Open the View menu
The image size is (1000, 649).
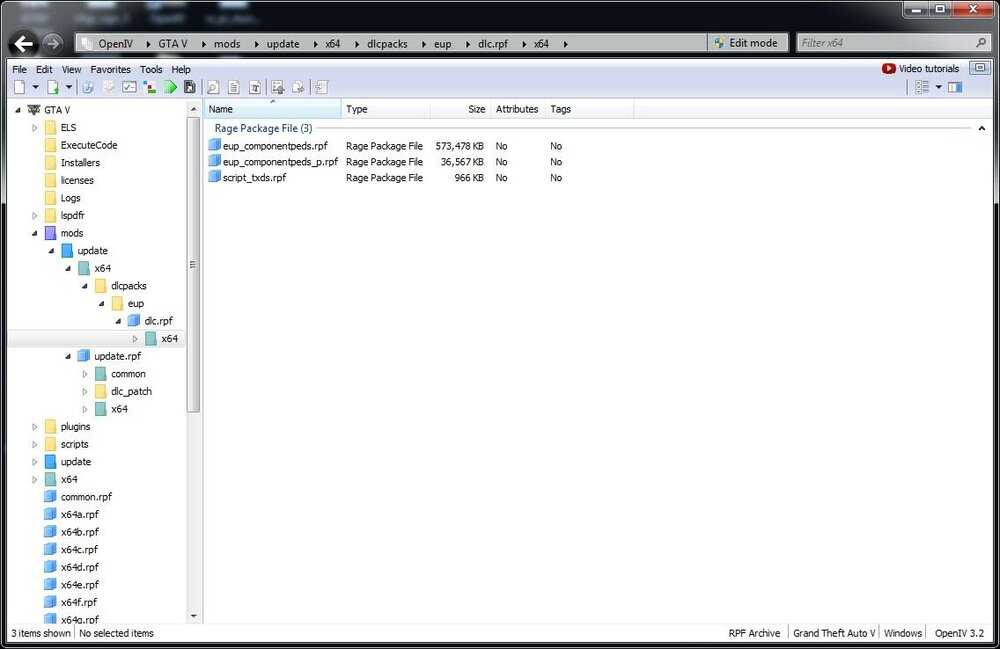click(71, 69)
